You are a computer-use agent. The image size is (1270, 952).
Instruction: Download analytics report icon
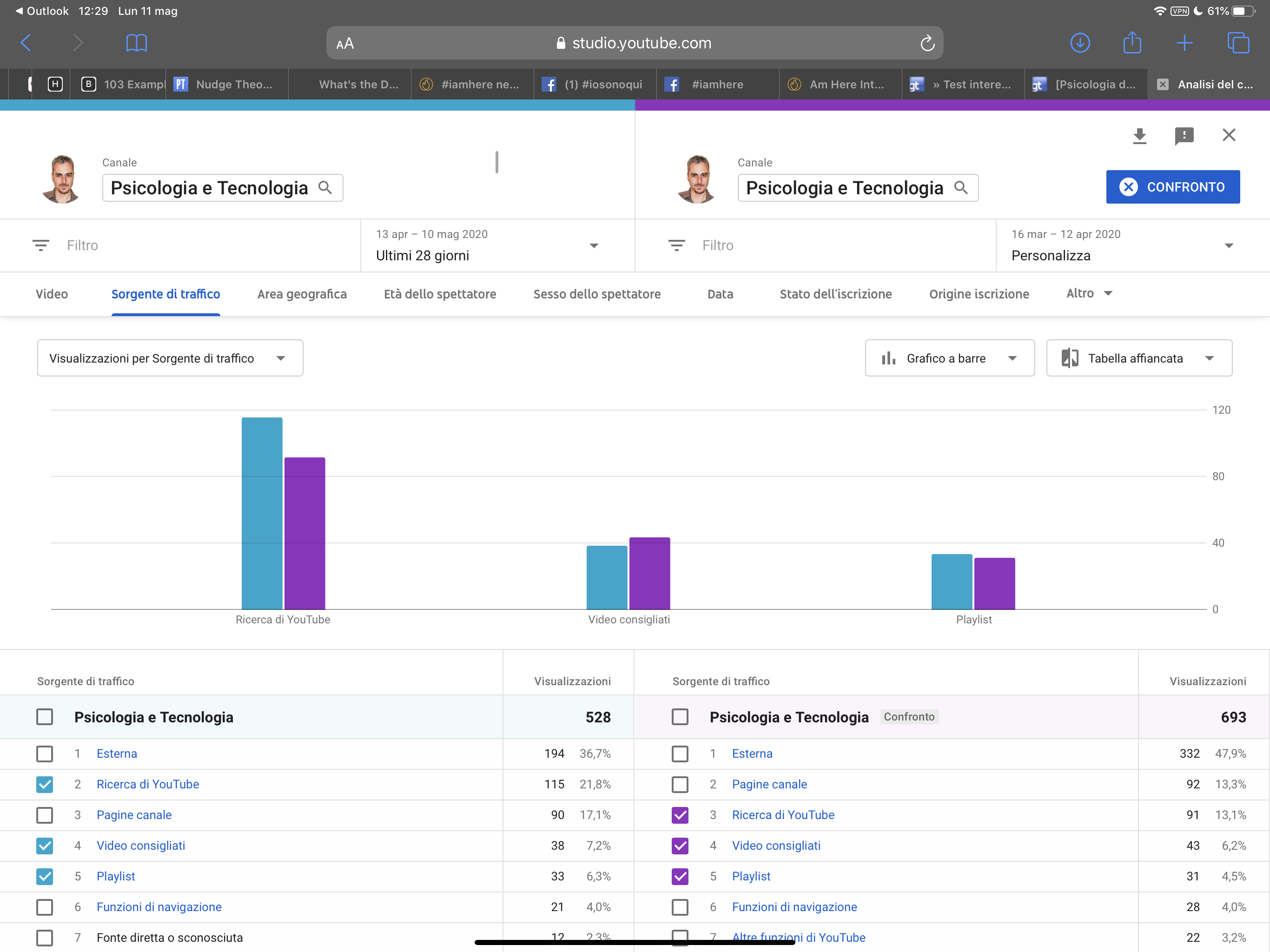[1140, 136]
